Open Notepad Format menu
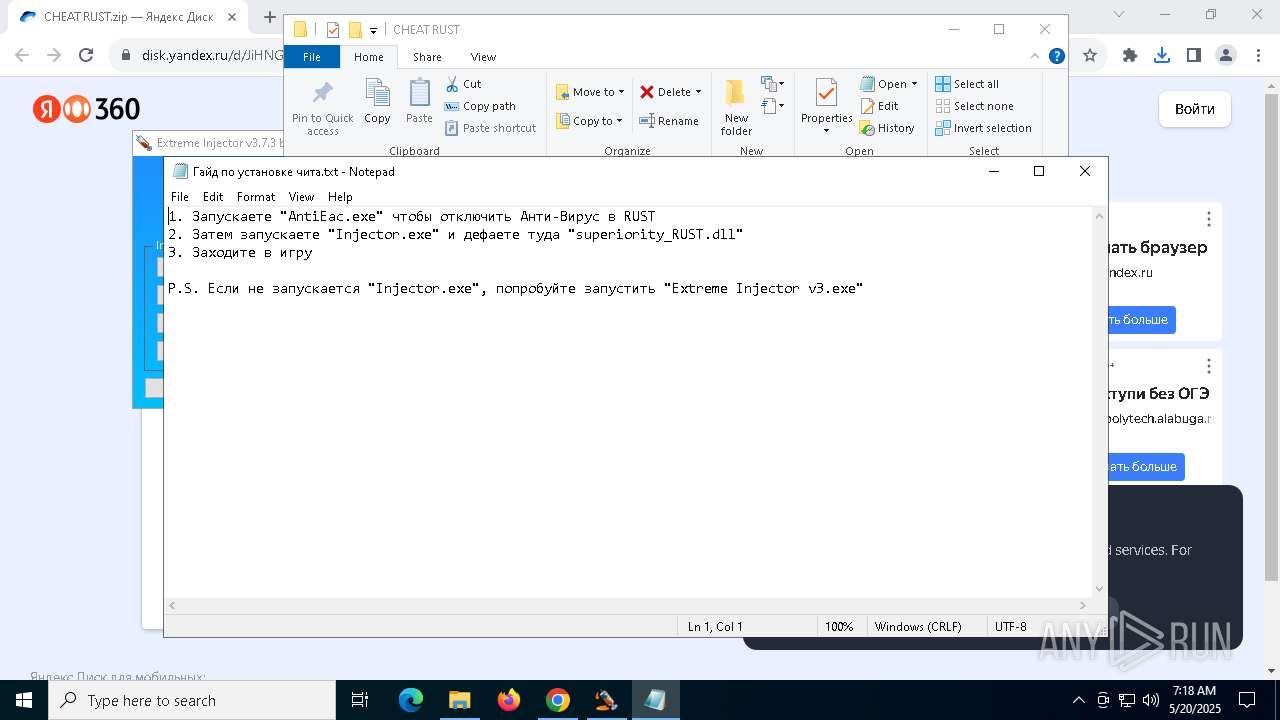The width and height of the screenshot is (1280, 720). (256, 197)
